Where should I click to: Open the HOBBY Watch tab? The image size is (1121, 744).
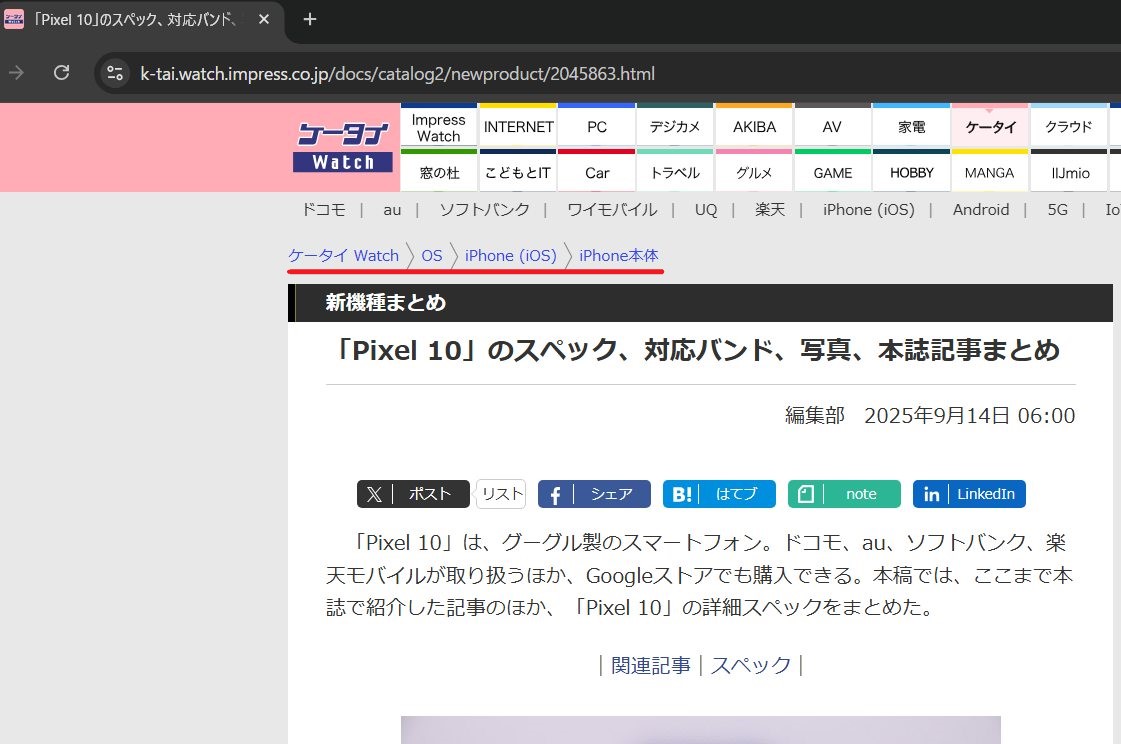pyautogui.click(x=912, y=172)
